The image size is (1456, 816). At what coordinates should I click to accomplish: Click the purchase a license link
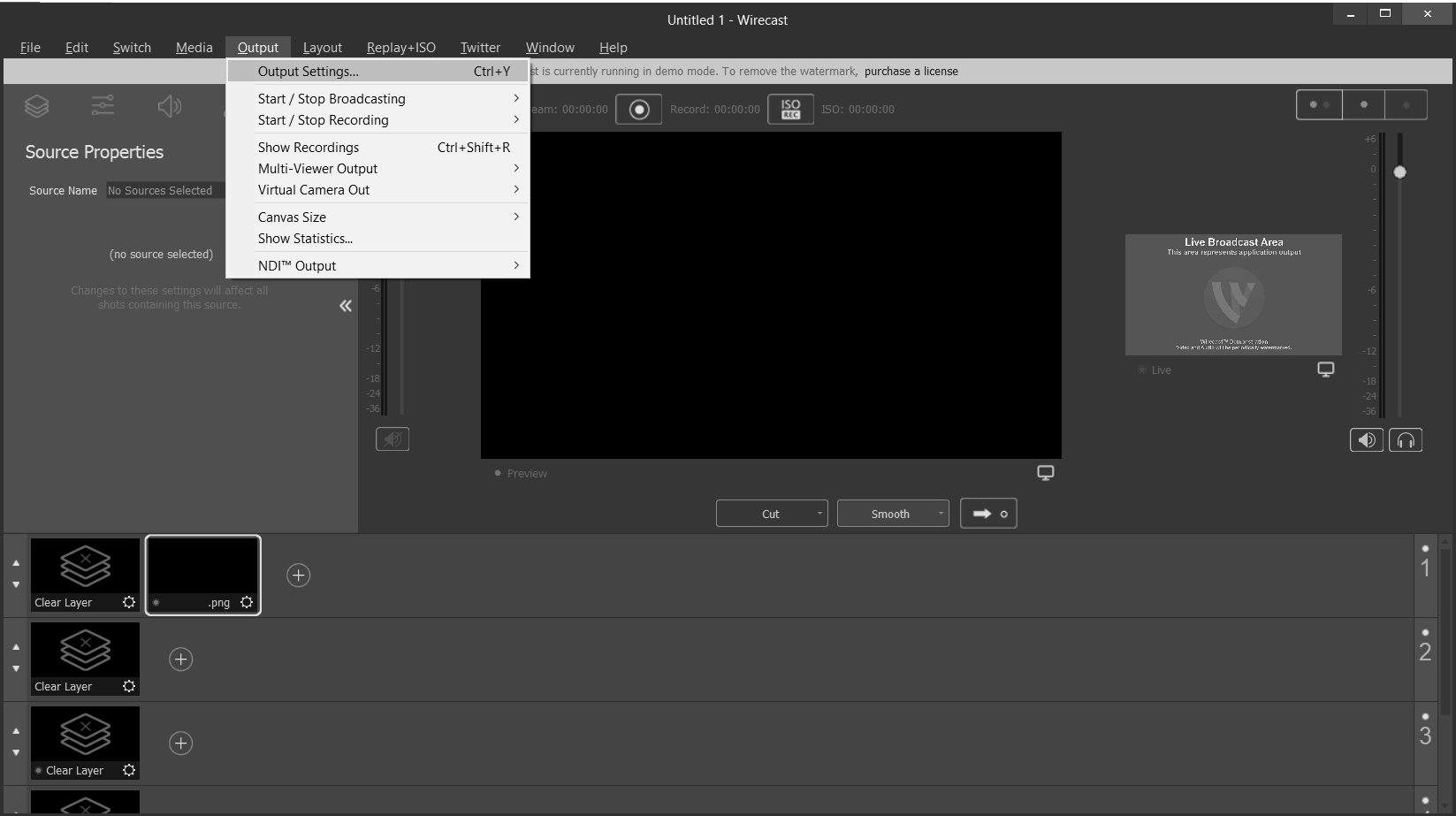tap(911, 71)
